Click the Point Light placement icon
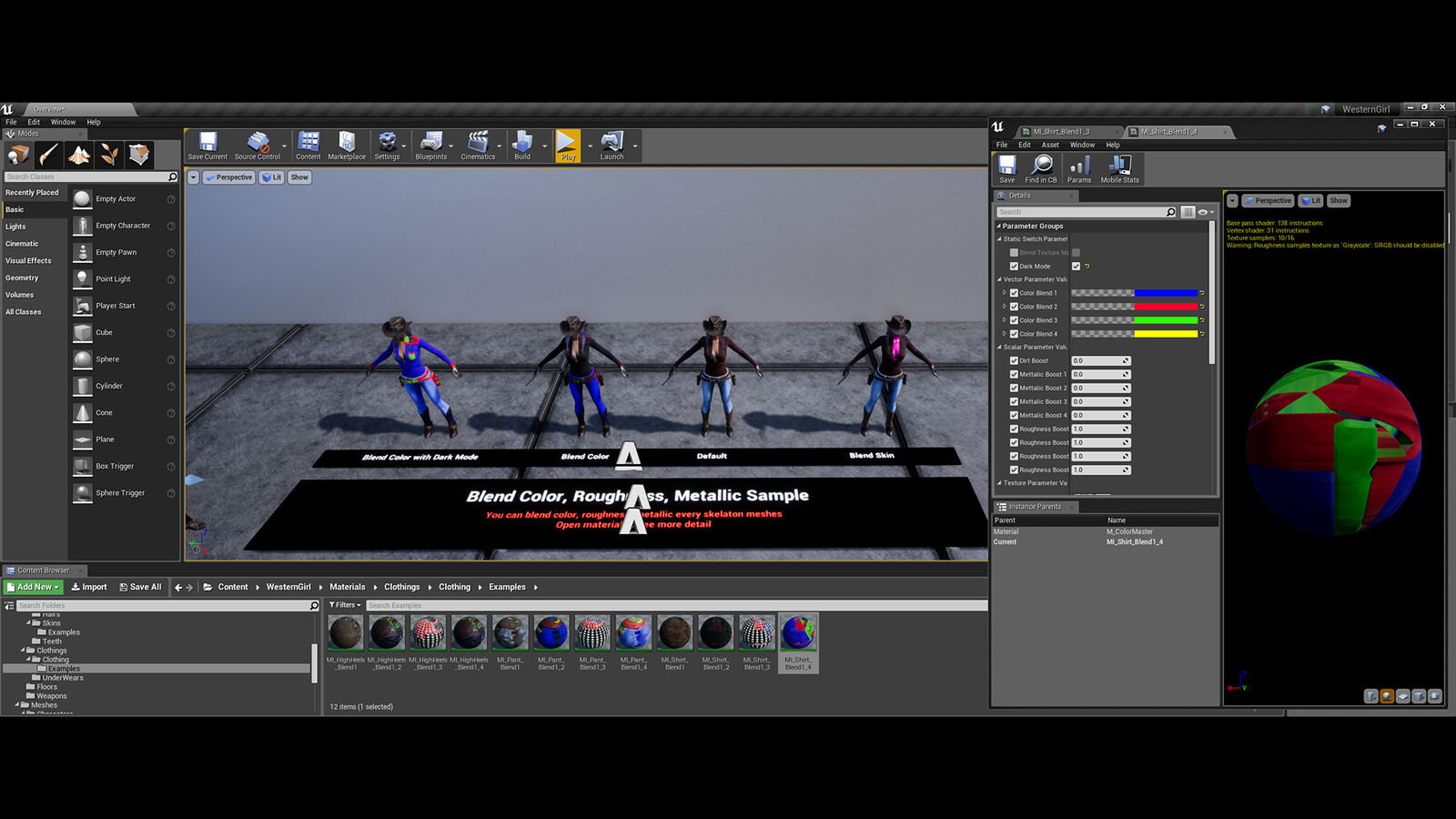The height and width of the screenshot is (819, 1456). [83, 279]
